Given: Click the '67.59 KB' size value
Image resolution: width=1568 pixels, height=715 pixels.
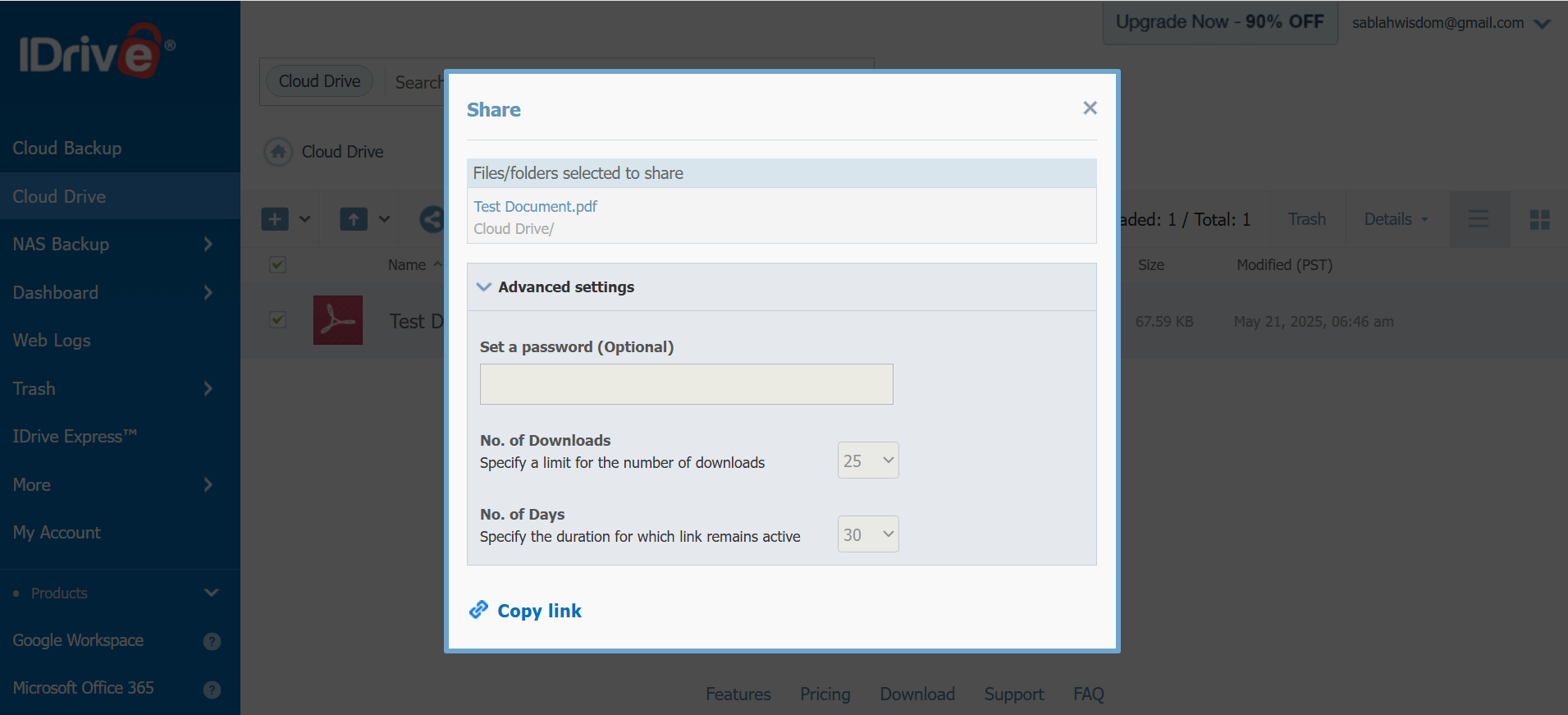Looking at the screenshot, I should (x=1164, y=322).
